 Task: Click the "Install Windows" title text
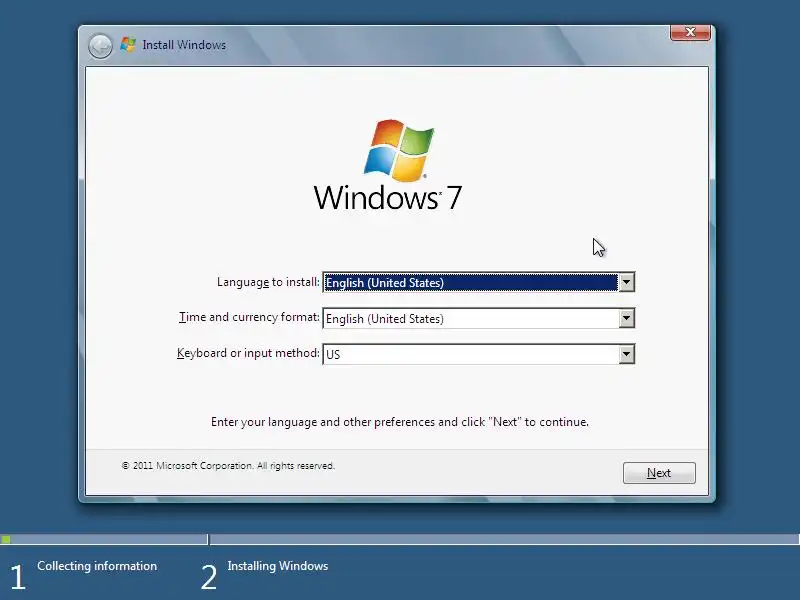point(184,45)
